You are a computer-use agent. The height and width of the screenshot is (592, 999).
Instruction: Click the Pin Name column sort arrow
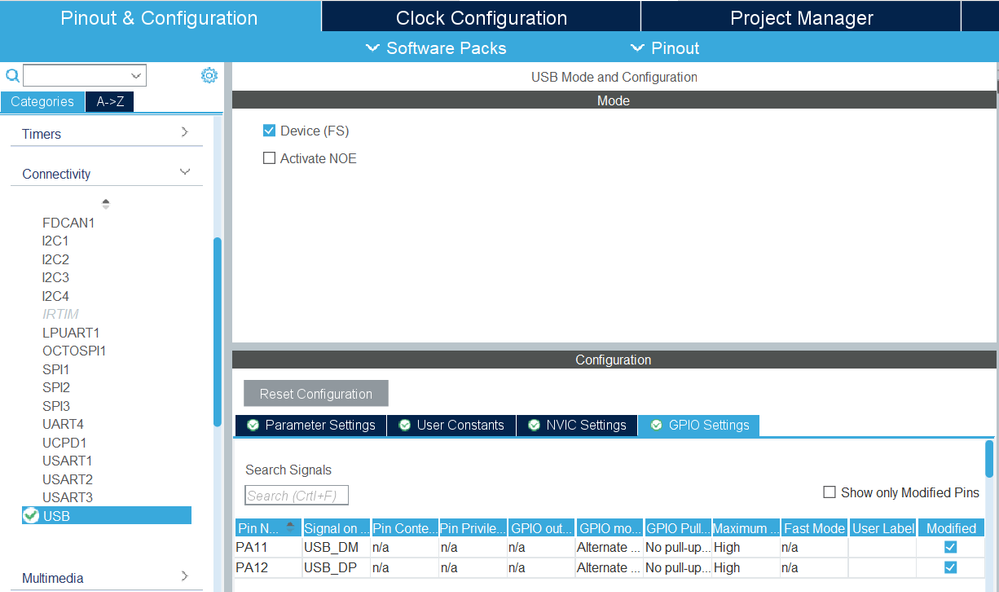tap(291, 527)
